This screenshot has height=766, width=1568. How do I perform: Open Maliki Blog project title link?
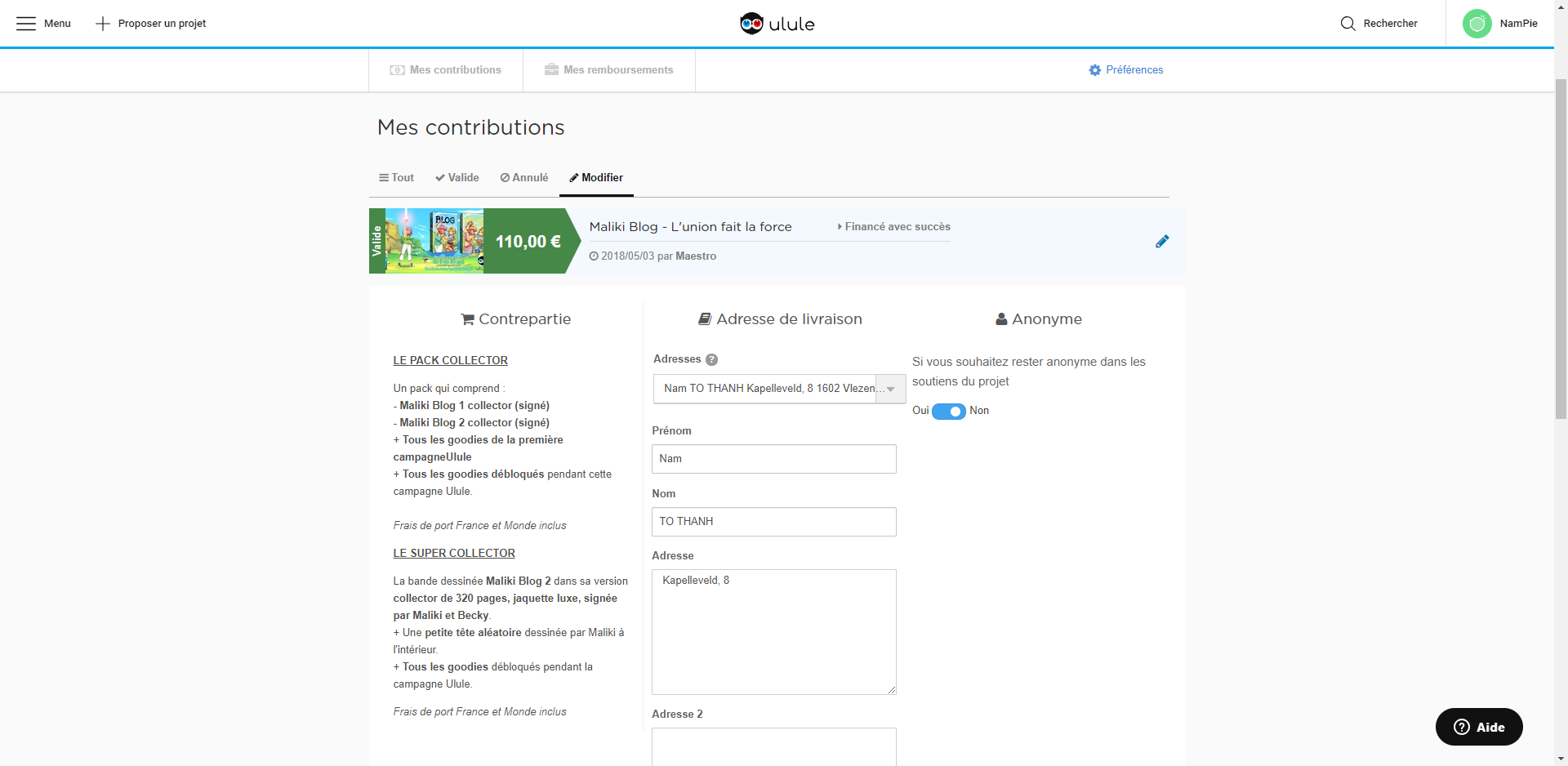(x=690, y=227)
